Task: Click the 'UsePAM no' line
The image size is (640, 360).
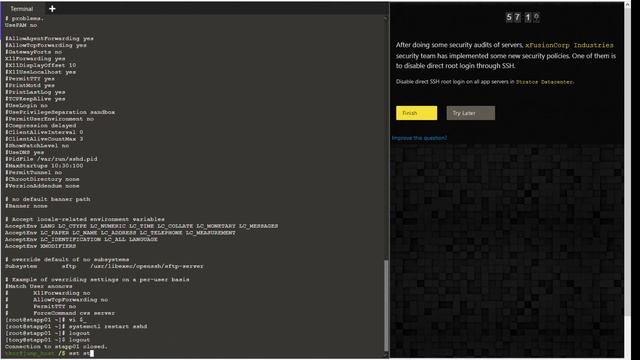Action: pyautogui.click(x=21, y=25)
